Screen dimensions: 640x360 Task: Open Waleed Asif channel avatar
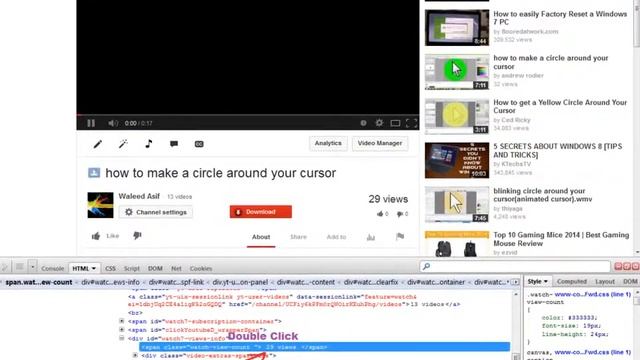(x=100, y=205)
